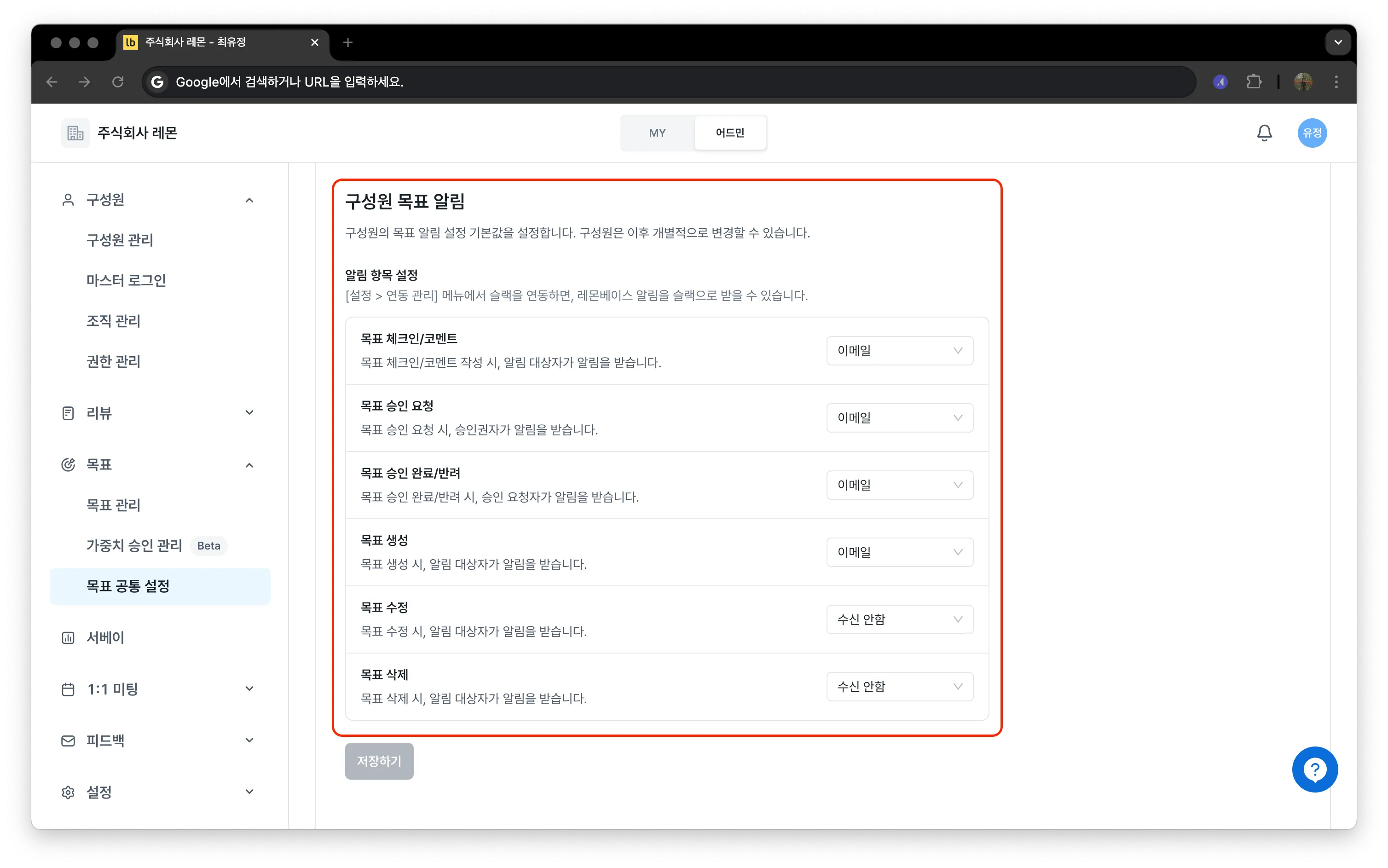Click the Google URL address bar
1388x868 pixels.
click(x=668, y=81)
